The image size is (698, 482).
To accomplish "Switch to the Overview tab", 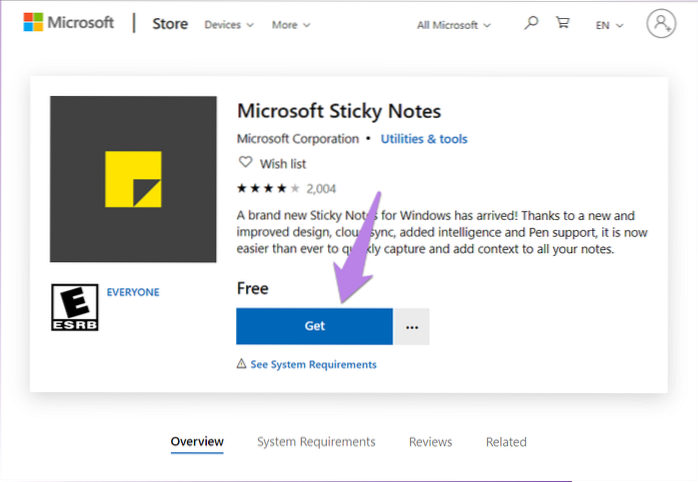I will point(197,442).
